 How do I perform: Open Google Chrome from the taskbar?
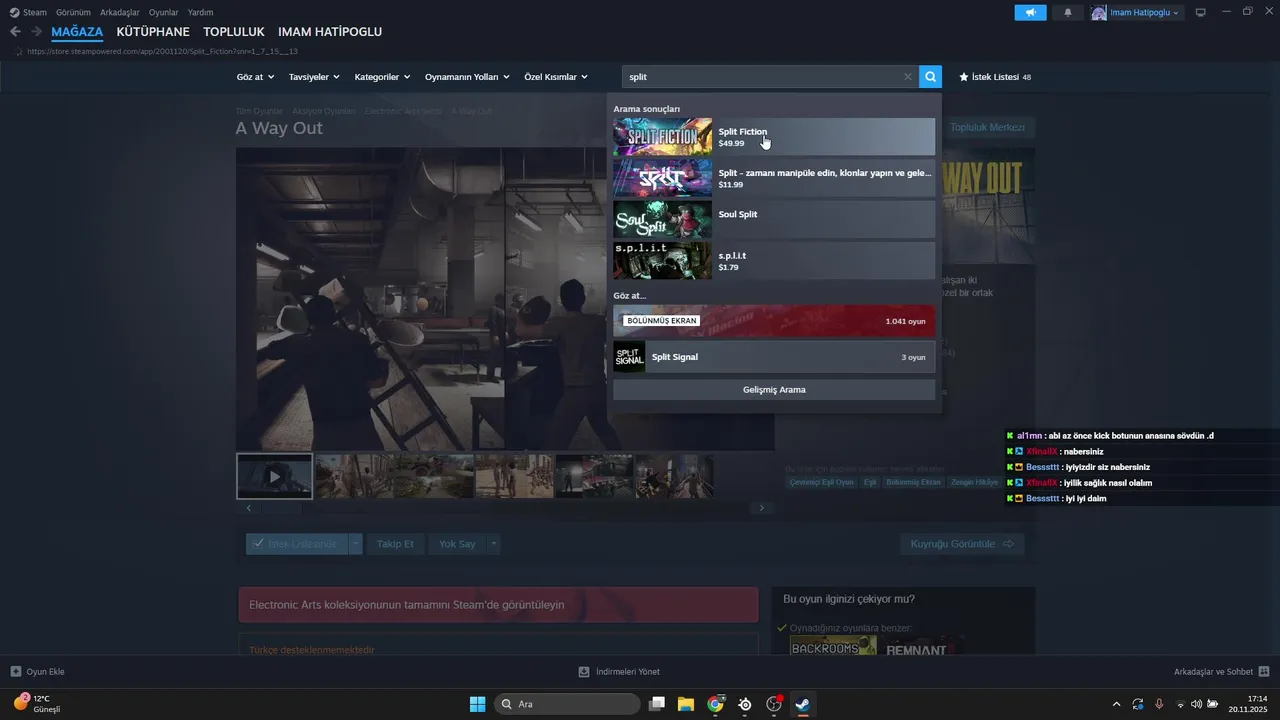[x=715, y=704]
